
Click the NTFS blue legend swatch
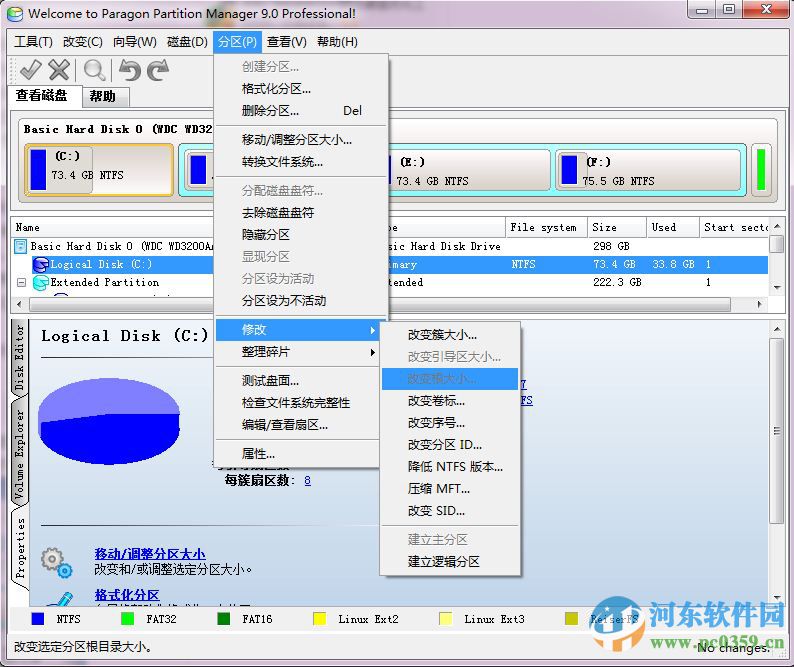(x=38, y=619)
